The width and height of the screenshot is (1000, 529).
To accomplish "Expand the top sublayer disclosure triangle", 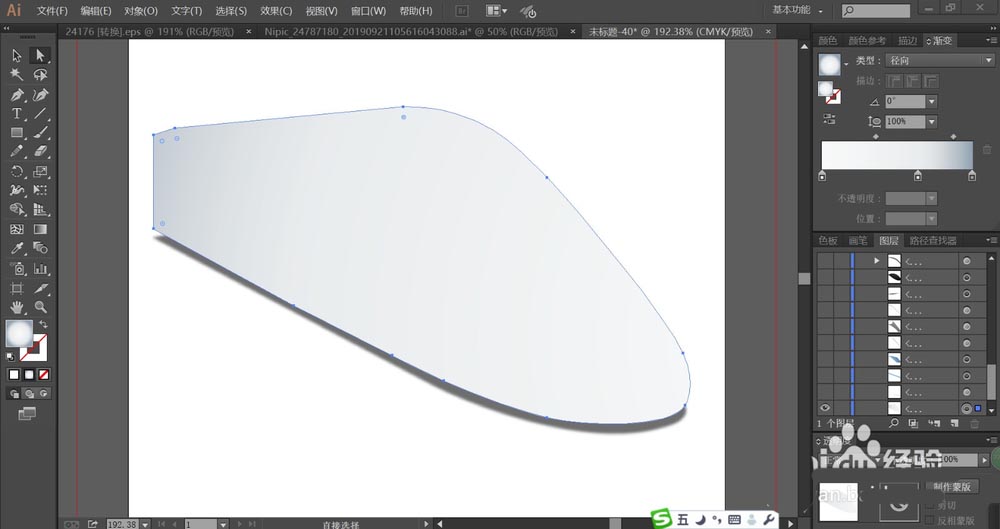I will pyautogui.click(x=876, y=261).
